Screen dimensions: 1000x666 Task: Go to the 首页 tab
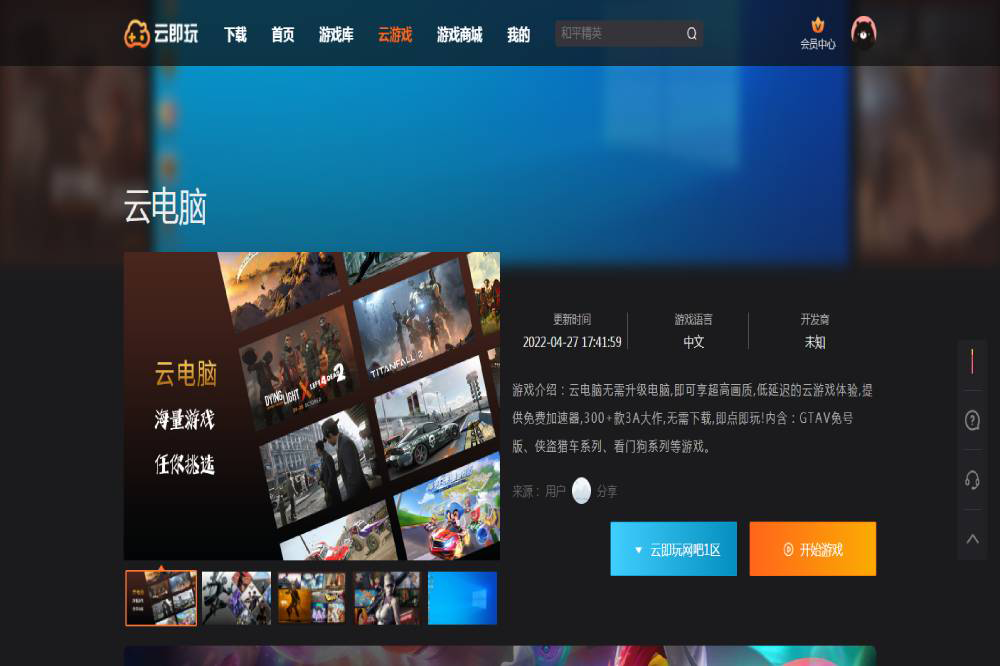[283, 34]
